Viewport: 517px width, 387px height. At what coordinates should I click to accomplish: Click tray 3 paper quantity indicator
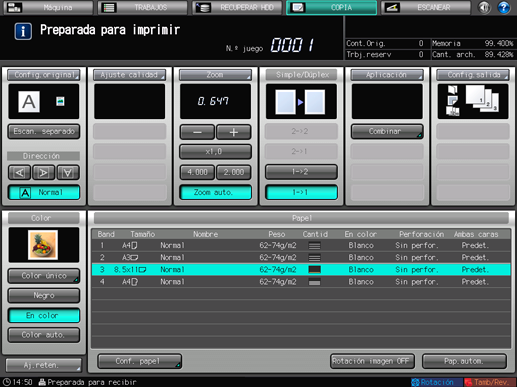tap(314, 270)
